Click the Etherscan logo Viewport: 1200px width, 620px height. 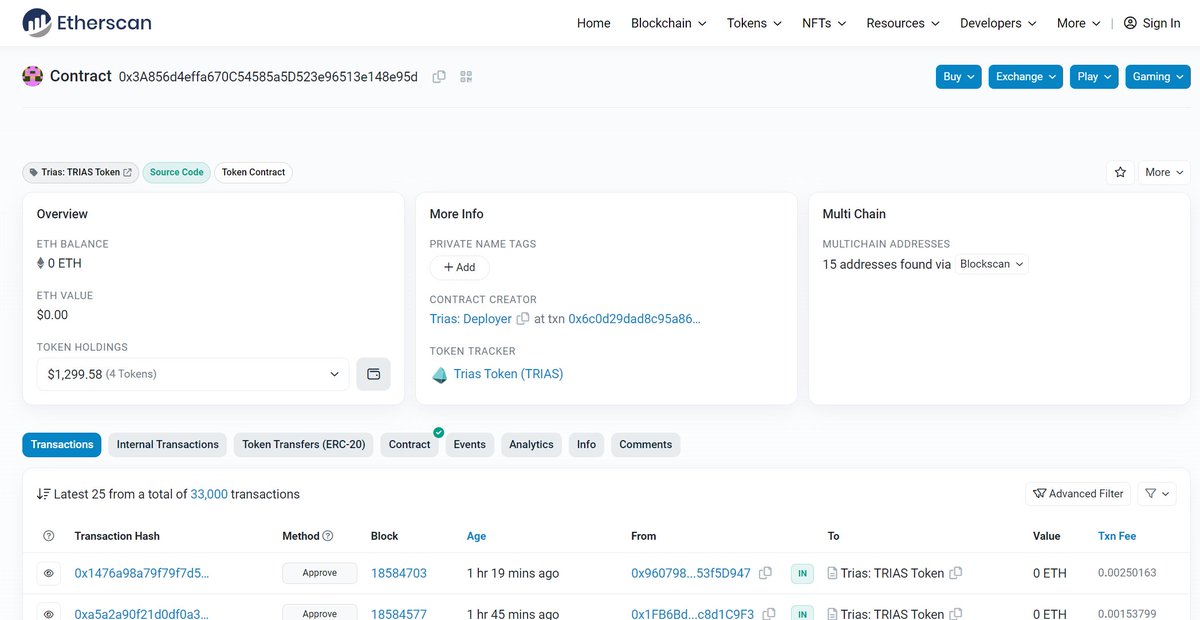tap(87, 22)
